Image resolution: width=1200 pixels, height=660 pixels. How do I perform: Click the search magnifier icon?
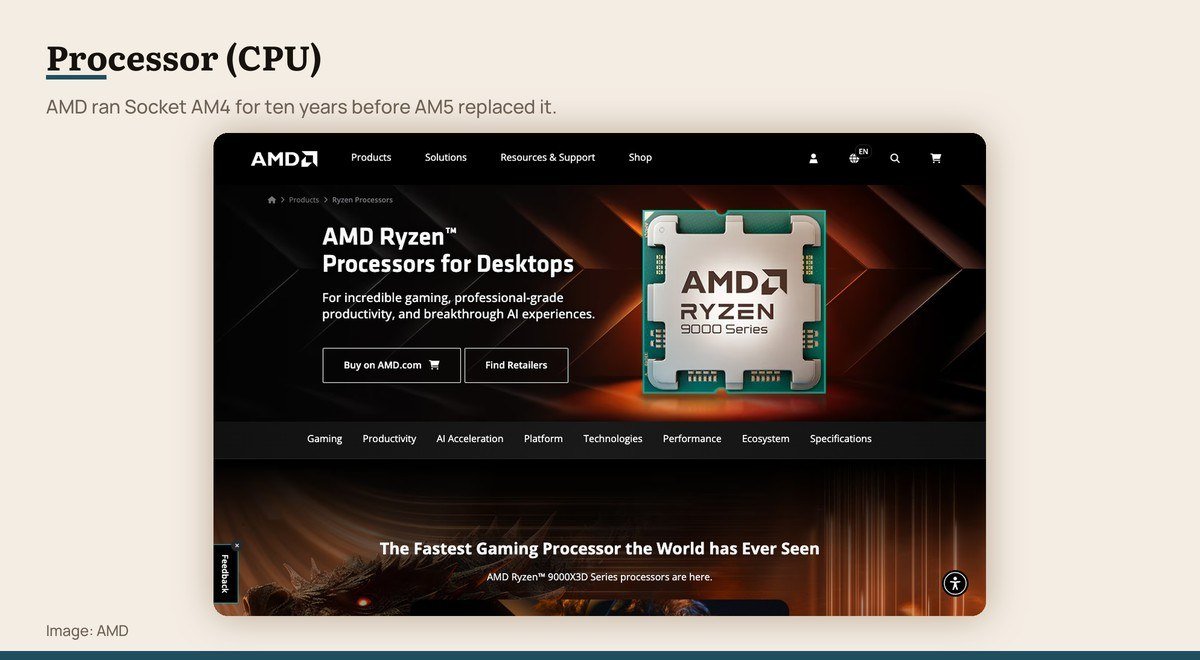point(895,158)
